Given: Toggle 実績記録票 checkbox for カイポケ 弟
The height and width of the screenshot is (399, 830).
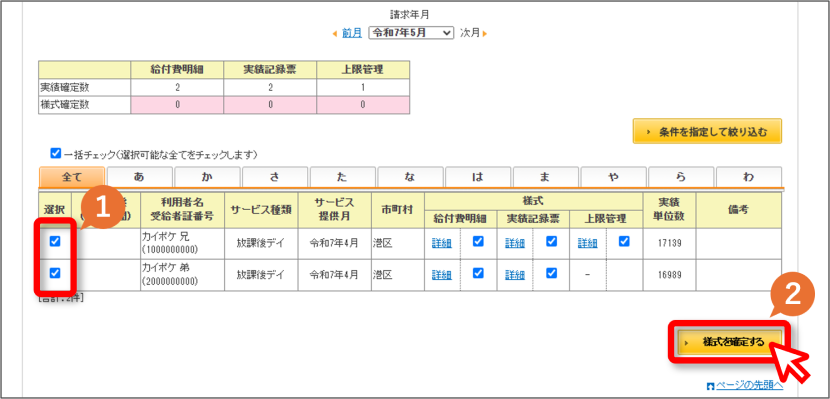Looking at the screenshot, I should tap(551, 273).
